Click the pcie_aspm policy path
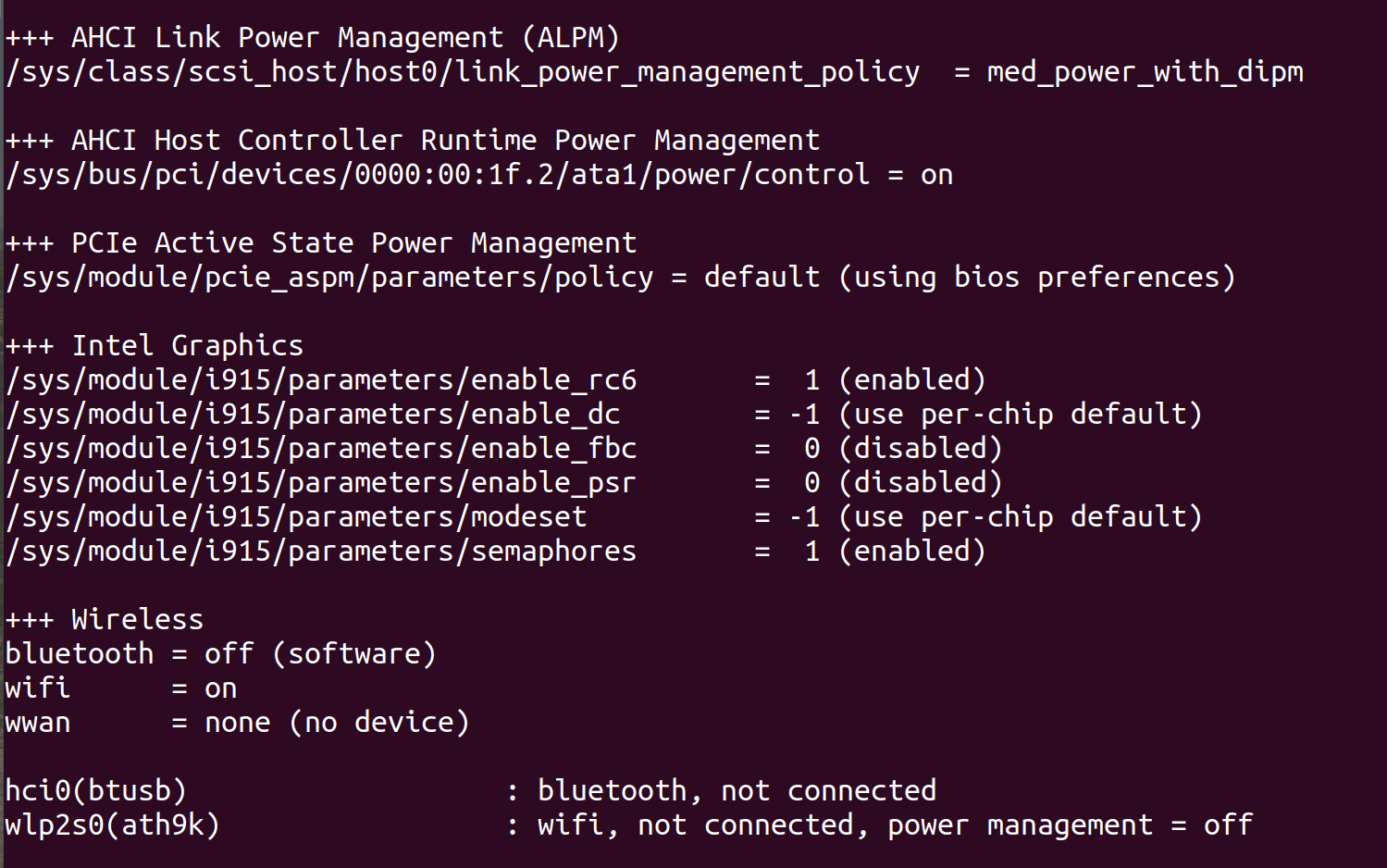Image resolution: width=1387 pixels, height=868 pixels. click(329, 278)
